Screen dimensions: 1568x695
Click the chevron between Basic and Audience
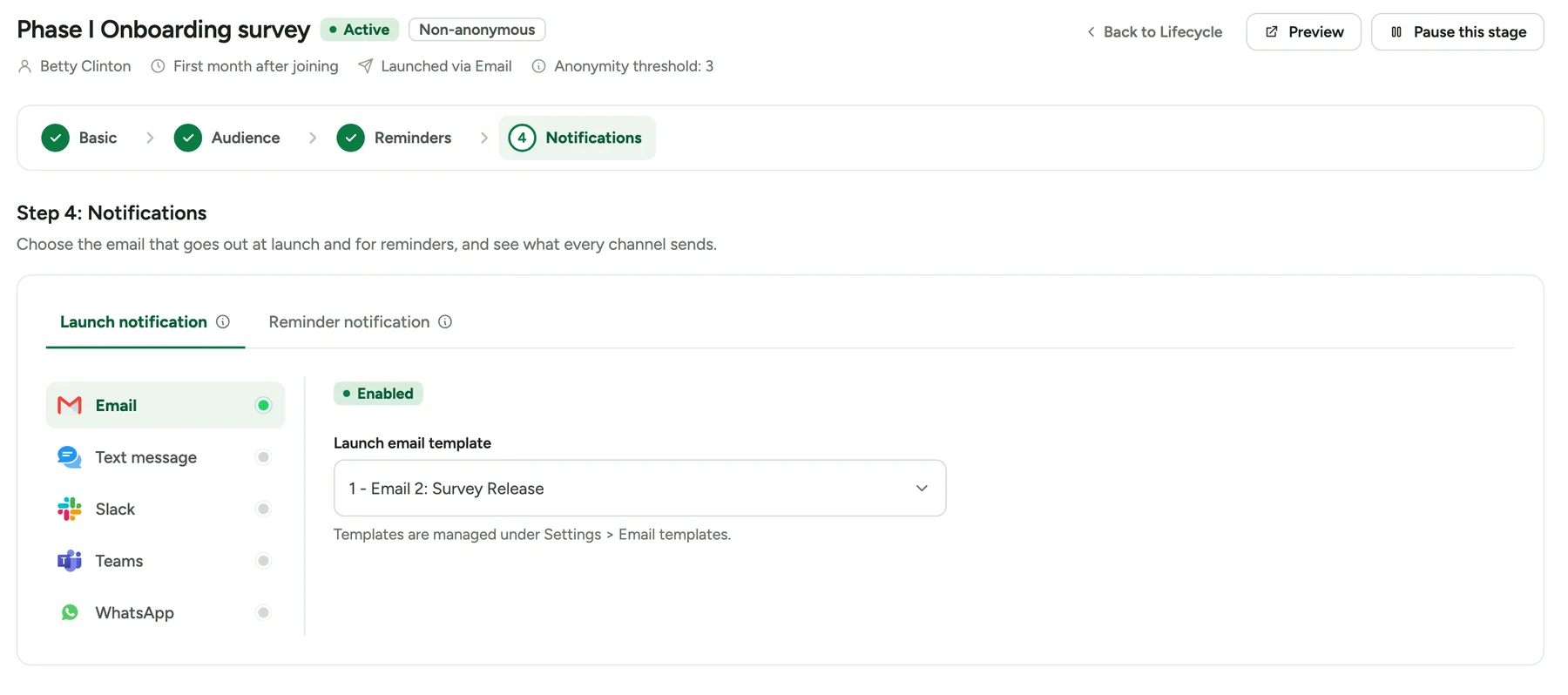click(150, 138)
